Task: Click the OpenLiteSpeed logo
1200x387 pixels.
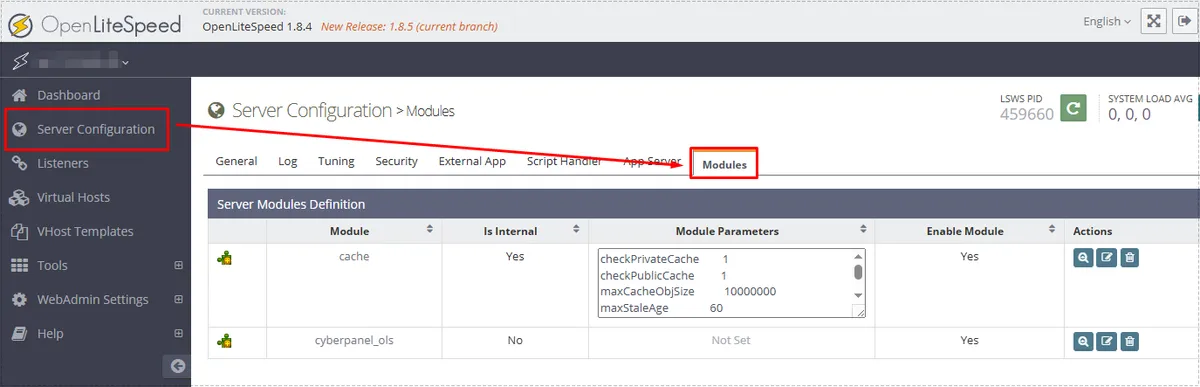Action: tap(95, 24)
